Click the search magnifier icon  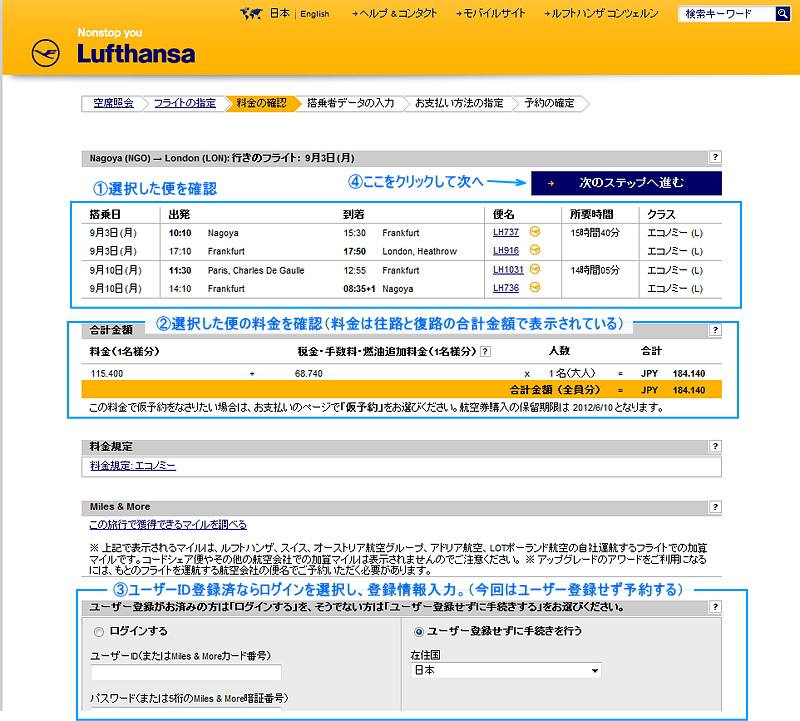782,14
